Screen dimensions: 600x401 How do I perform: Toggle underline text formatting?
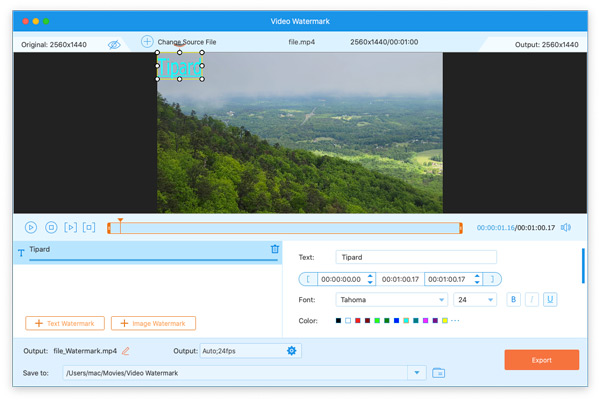(x=551, y=299)
